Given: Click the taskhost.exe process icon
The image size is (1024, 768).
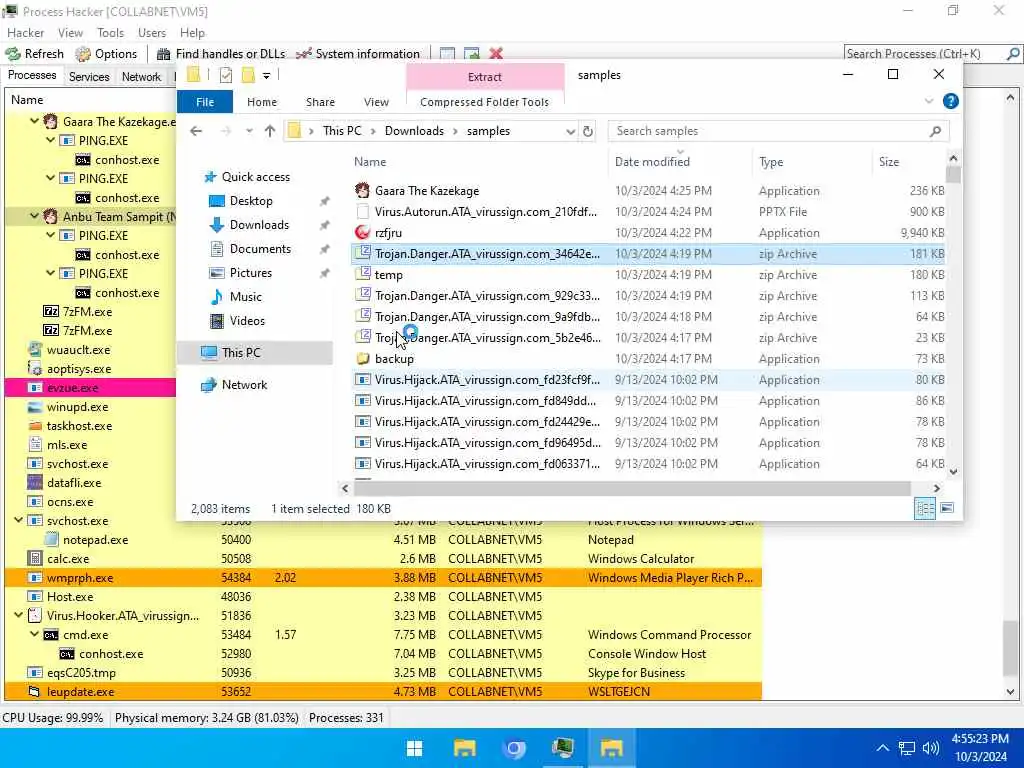Looking at the screenshot, I should (x=35, y=426).
